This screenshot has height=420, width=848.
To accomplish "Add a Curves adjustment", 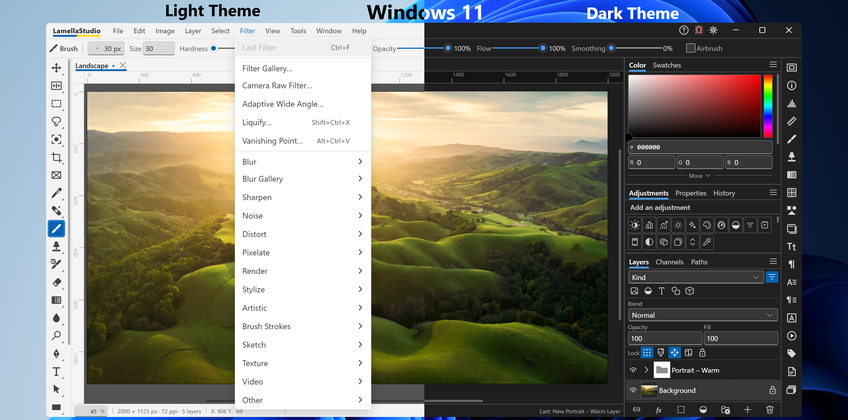I will click(664, 225).
